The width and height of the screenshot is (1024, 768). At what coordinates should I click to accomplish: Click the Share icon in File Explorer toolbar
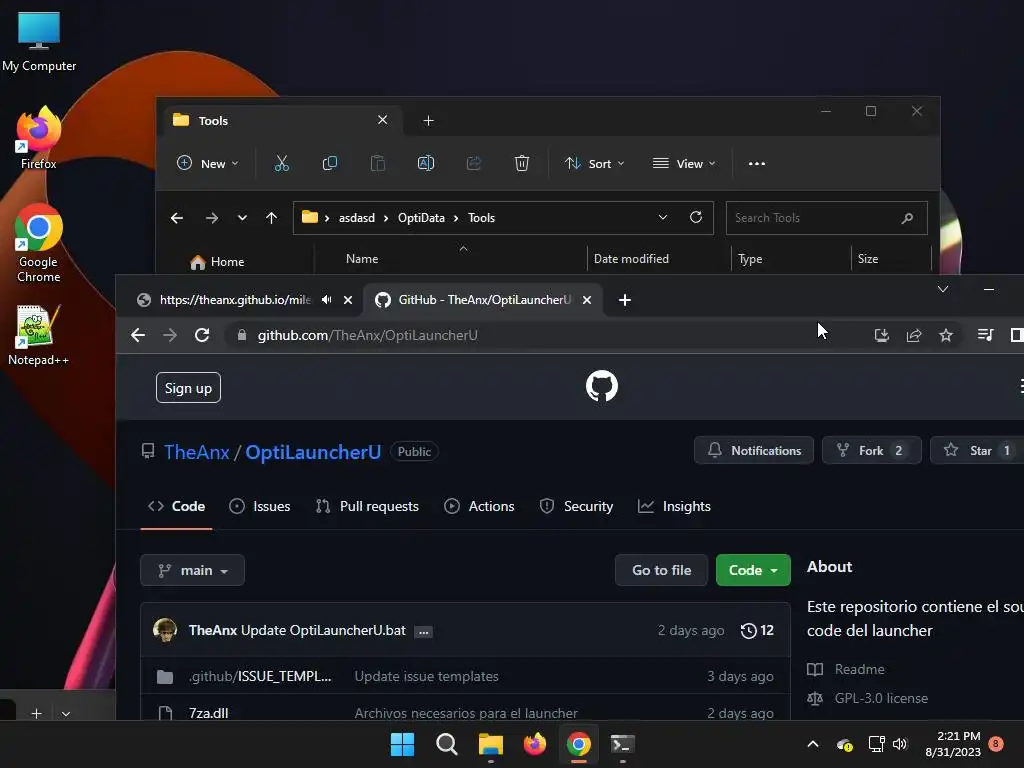[473, 163]
